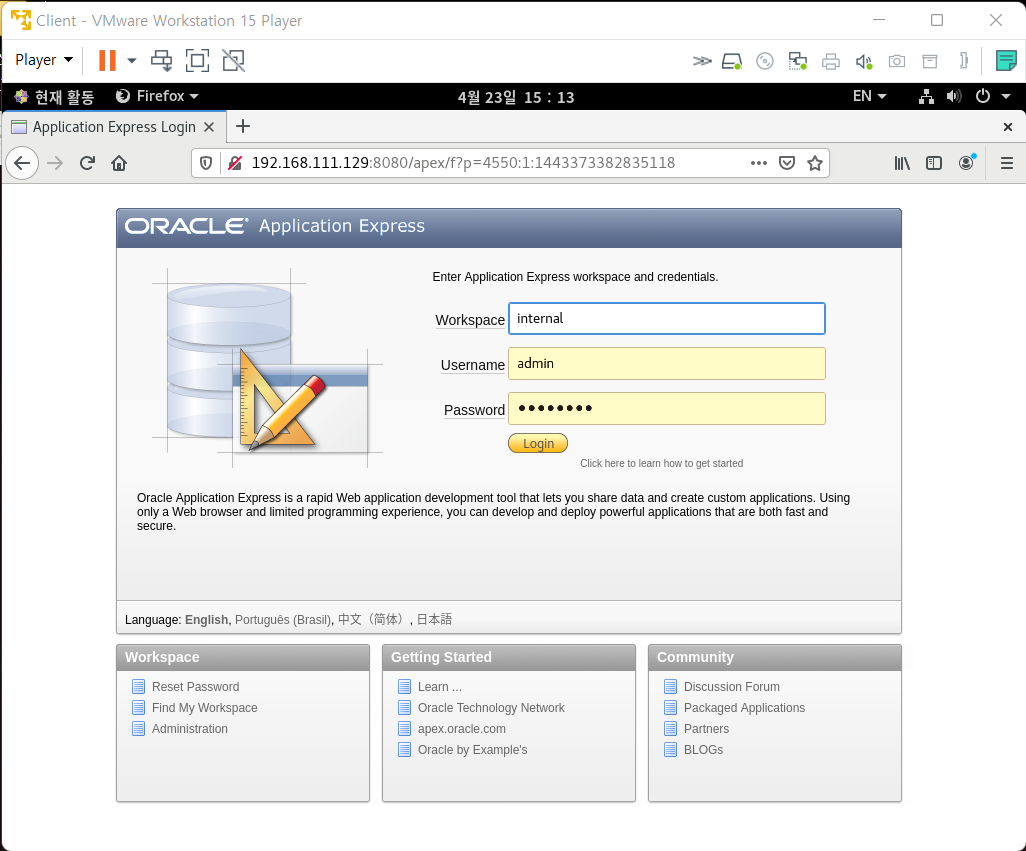Open the power system menu icon
Image resolution: width=1026 pixels, height=851 pixels.
click(983, 96)
